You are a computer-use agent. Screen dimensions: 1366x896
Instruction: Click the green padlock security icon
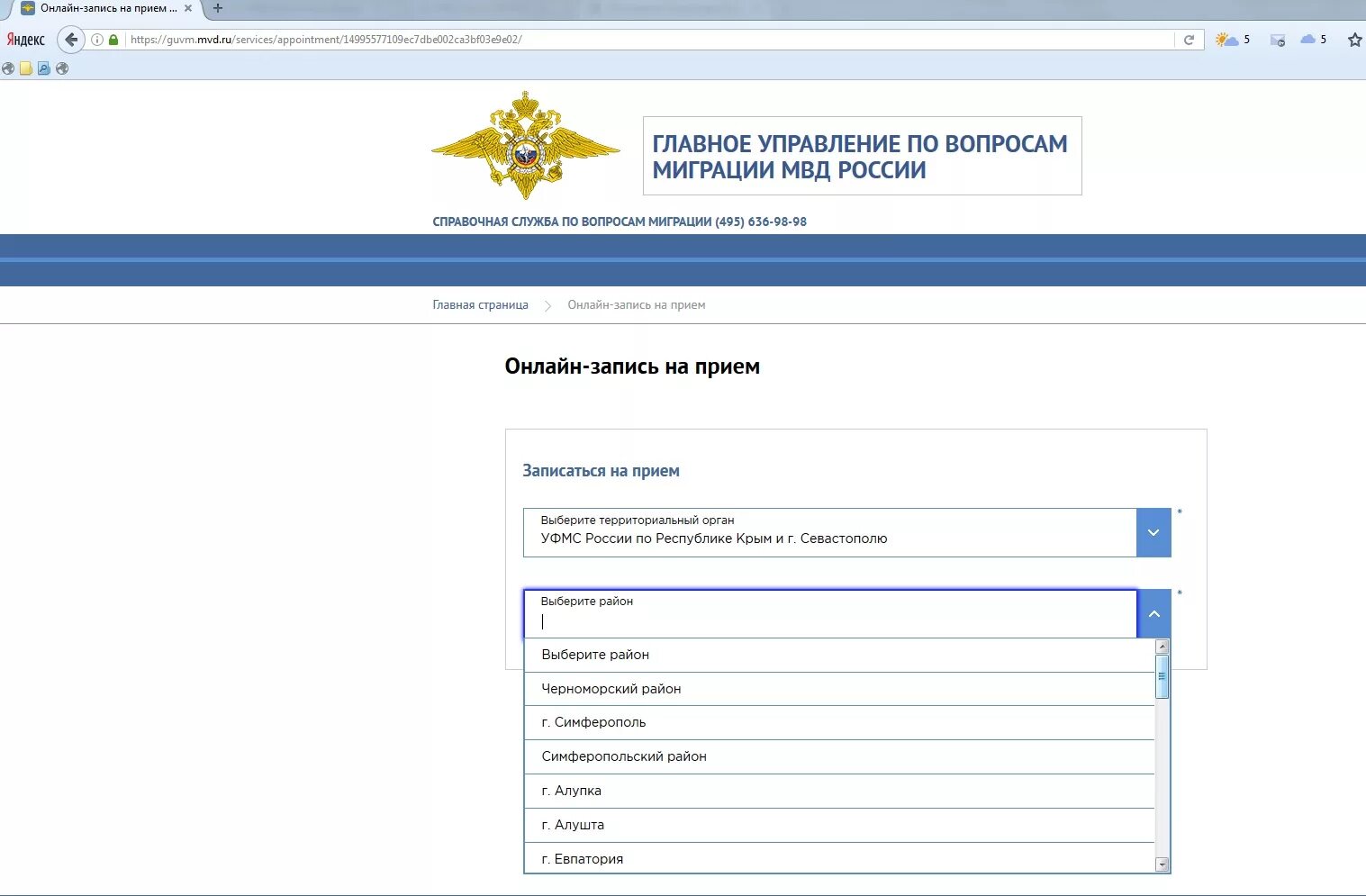click(x=113, y=40)
